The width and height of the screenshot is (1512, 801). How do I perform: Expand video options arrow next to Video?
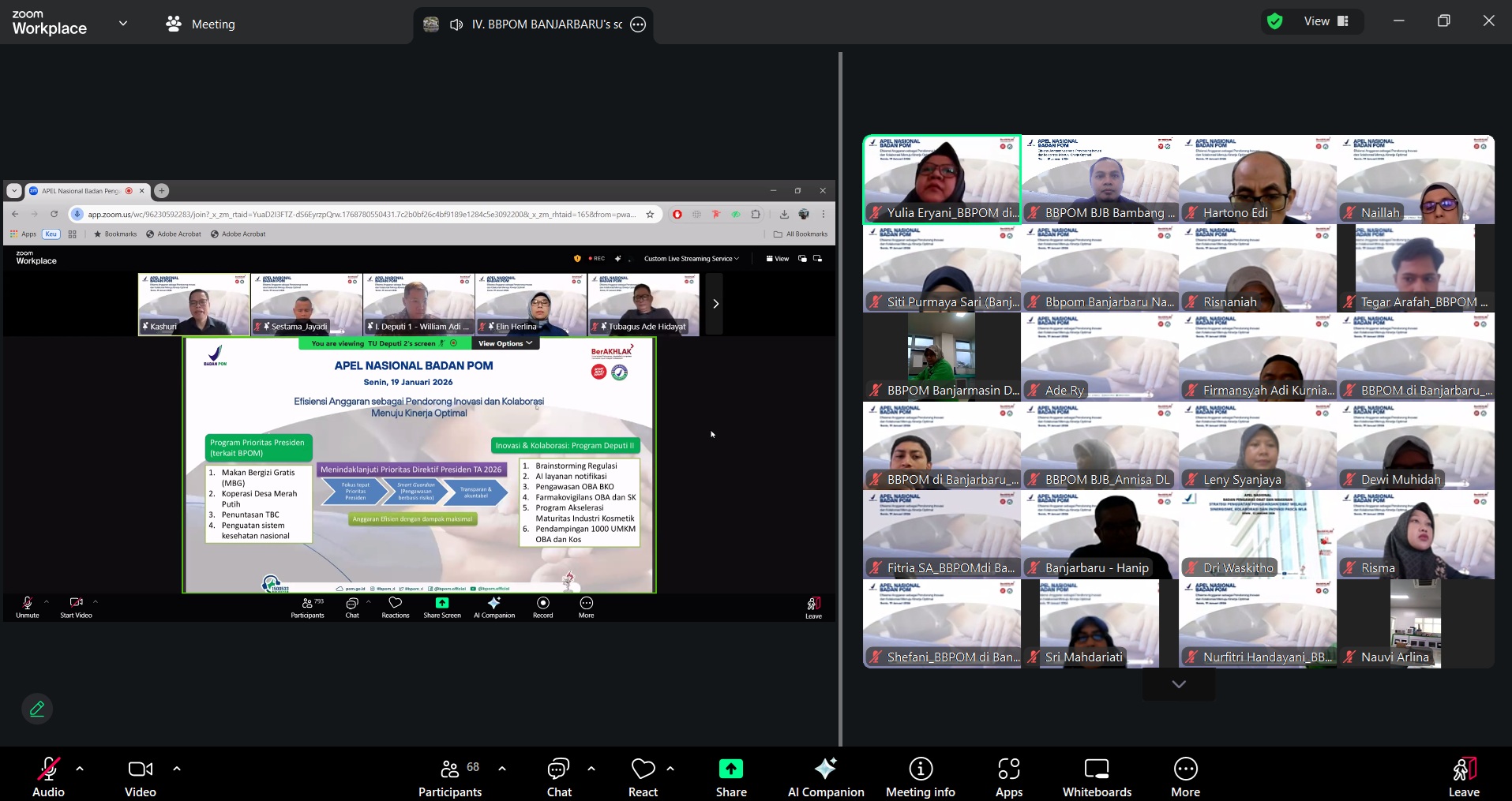click(177, 769)
